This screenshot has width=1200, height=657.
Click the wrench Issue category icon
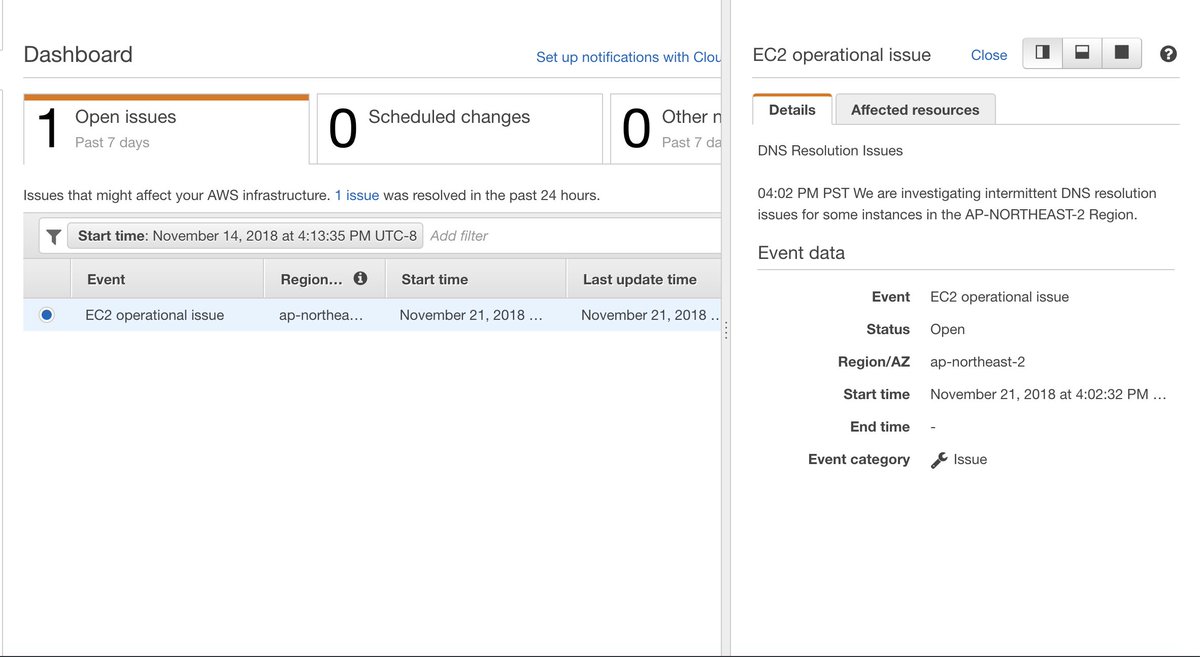[x=938, y=460]
